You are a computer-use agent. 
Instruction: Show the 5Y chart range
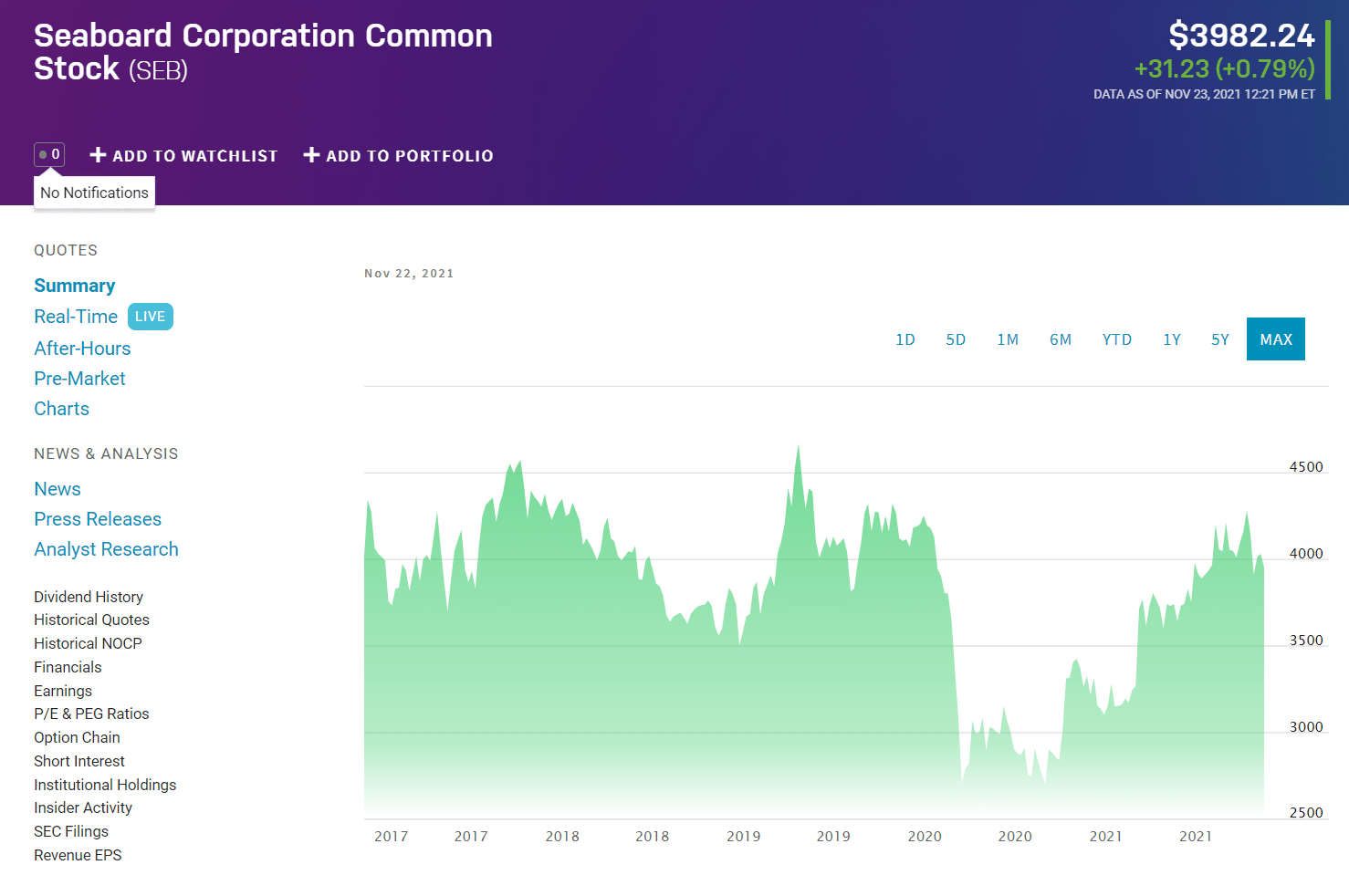(1220, 339)
